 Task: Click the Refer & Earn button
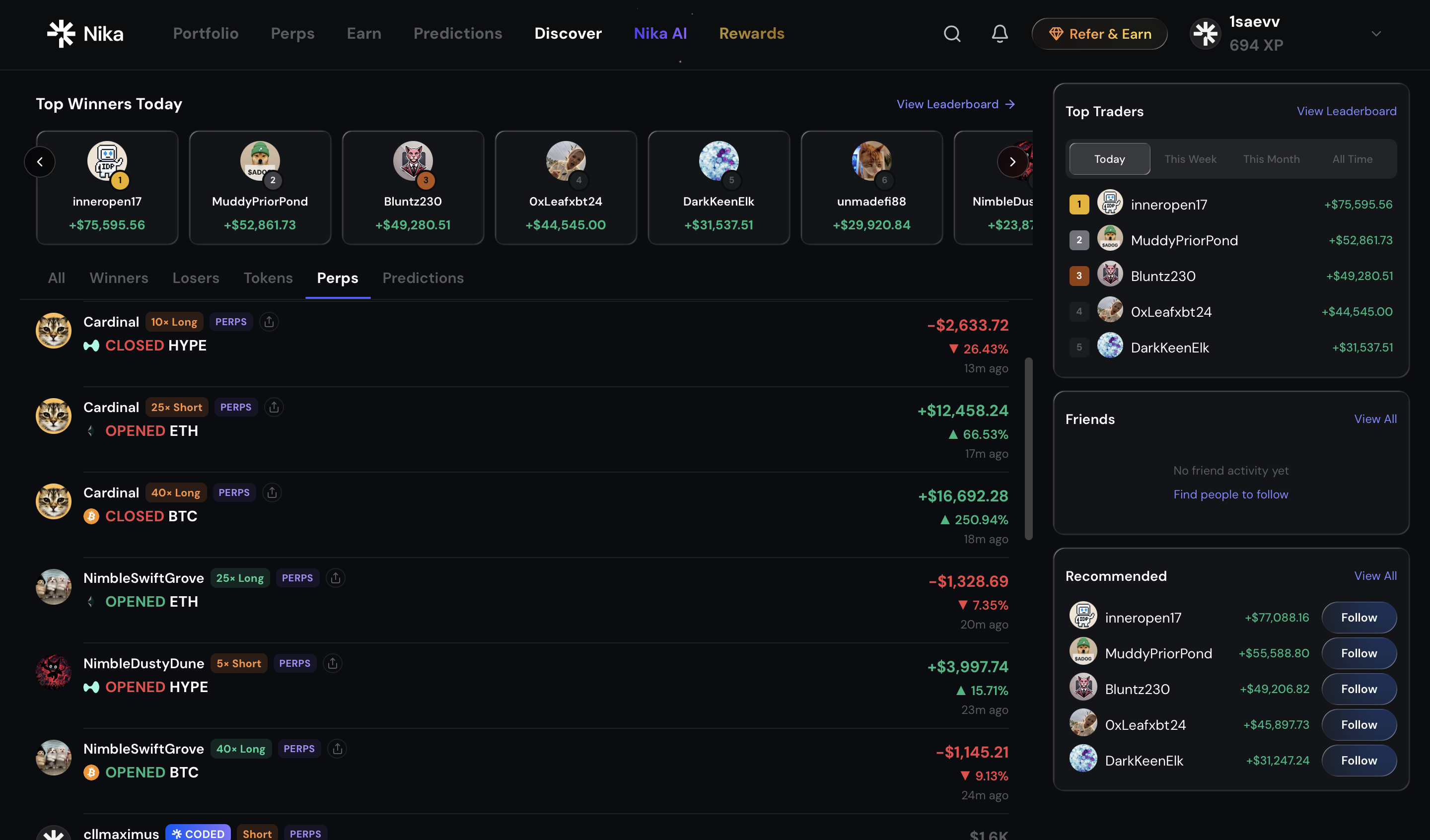pos(1099,34)
